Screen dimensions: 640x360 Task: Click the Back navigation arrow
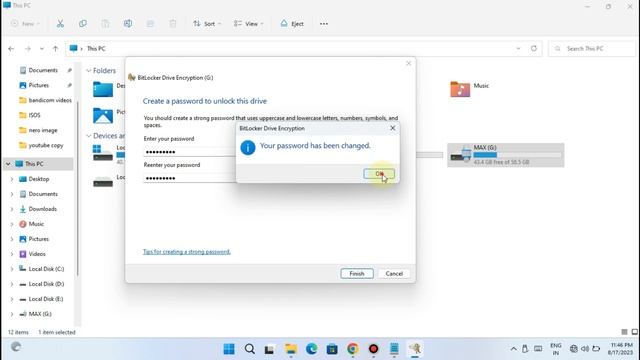[x=11, y=49]
